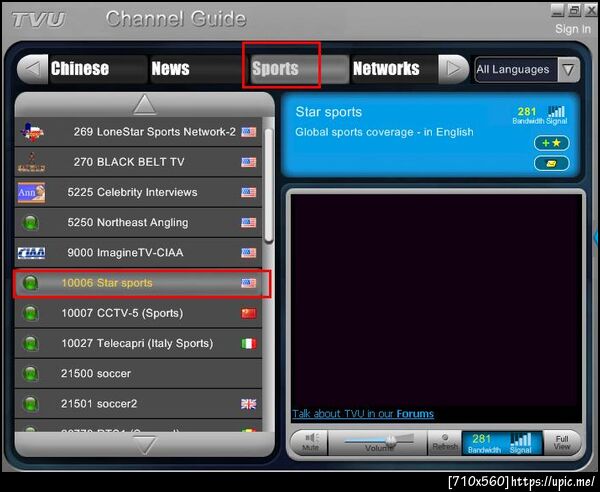Screen dimensions: 600x492
Task: Click the US flag on LoneStar Sports row
Action: click(249, 132)
